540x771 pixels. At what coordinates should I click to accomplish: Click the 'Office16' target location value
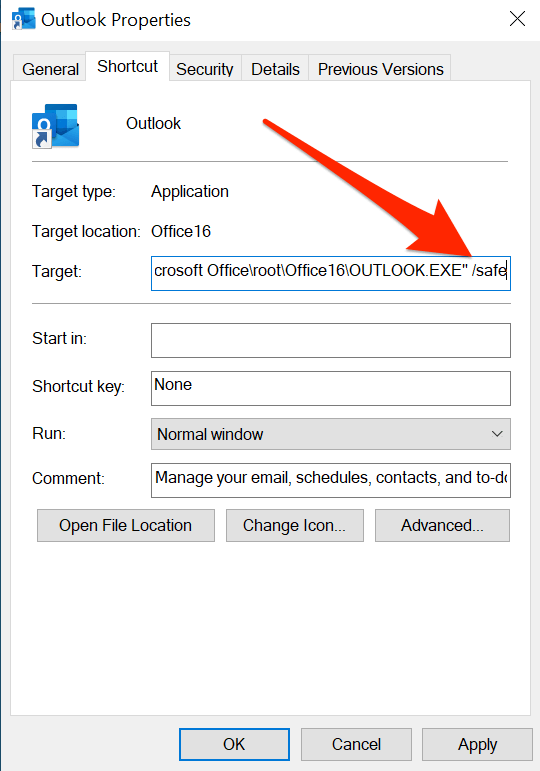(180, 231)
